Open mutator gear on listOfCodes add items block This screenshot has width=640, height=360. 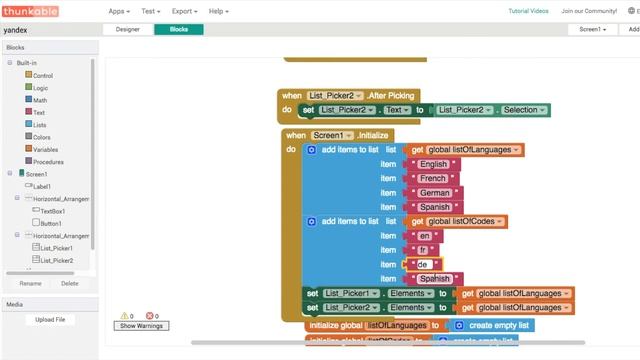pos(311,222)
